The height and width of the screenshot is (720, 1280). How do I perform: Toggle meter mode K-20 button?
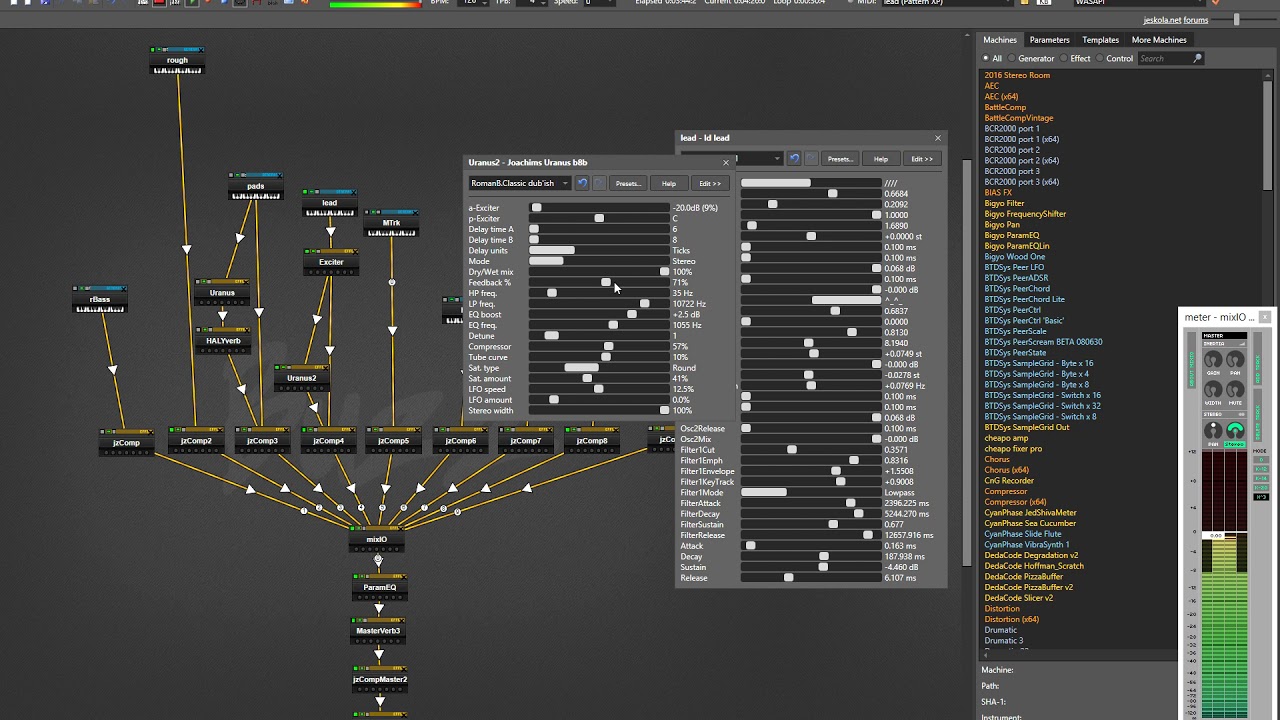click(x=1260, y=487)
